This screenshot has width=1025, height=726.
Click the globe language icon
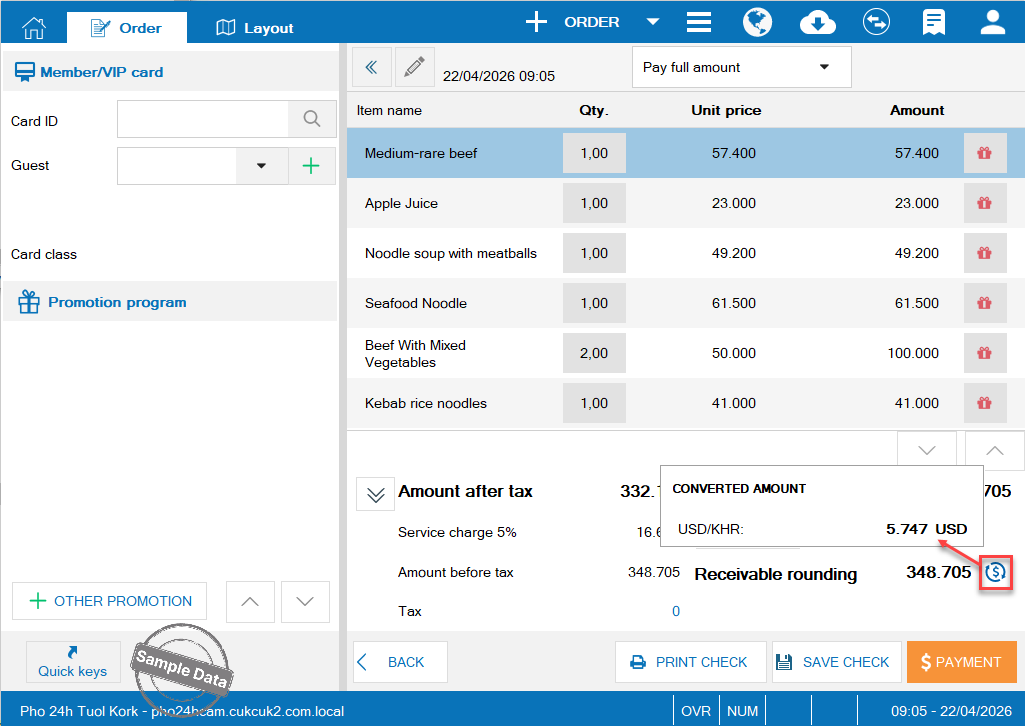pos(758,22)
